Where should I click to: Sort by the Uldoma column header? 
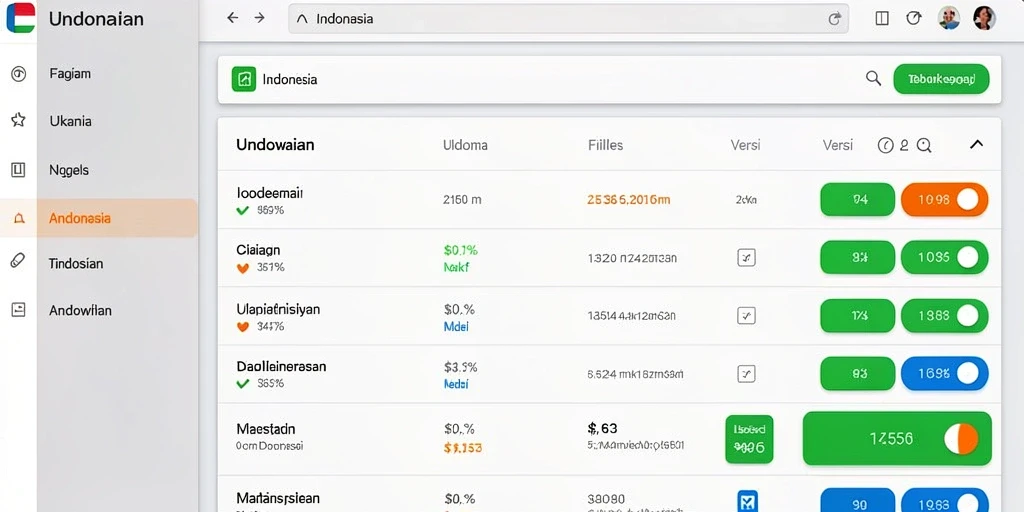coord(465,145)
